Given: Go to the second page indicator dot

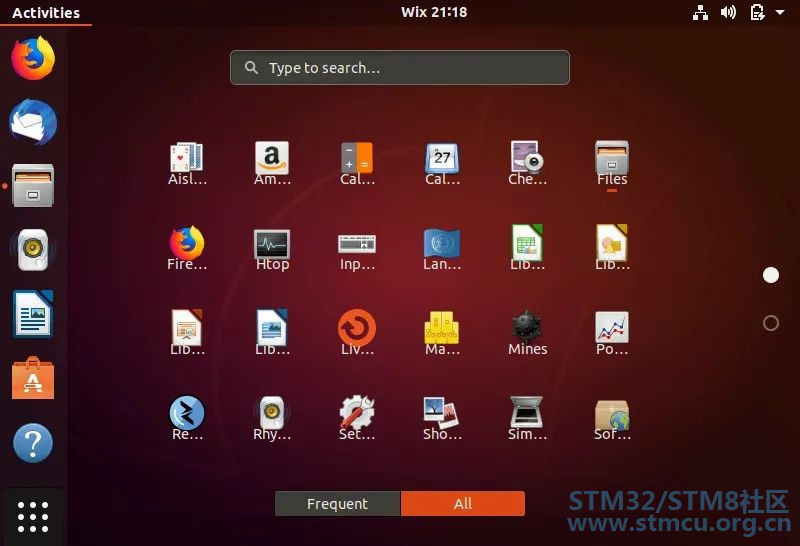Looking at the screenshot, I should pyautogui.click(x=771, y=322).
